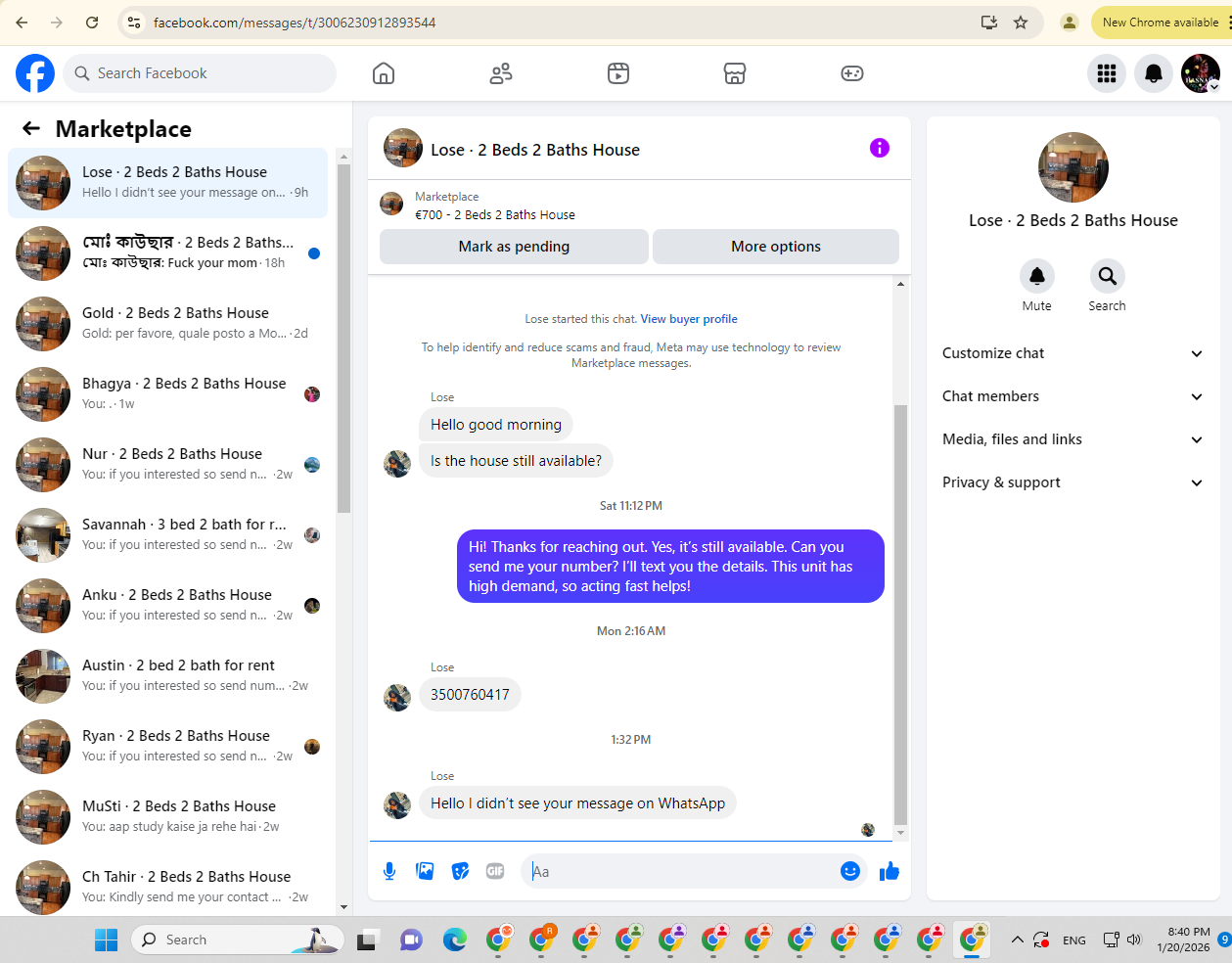The width and height of the screenshot is (1232, 963).
Task: Open the Savannah 3 bed 2 bath chat
Action: (167, 535)
